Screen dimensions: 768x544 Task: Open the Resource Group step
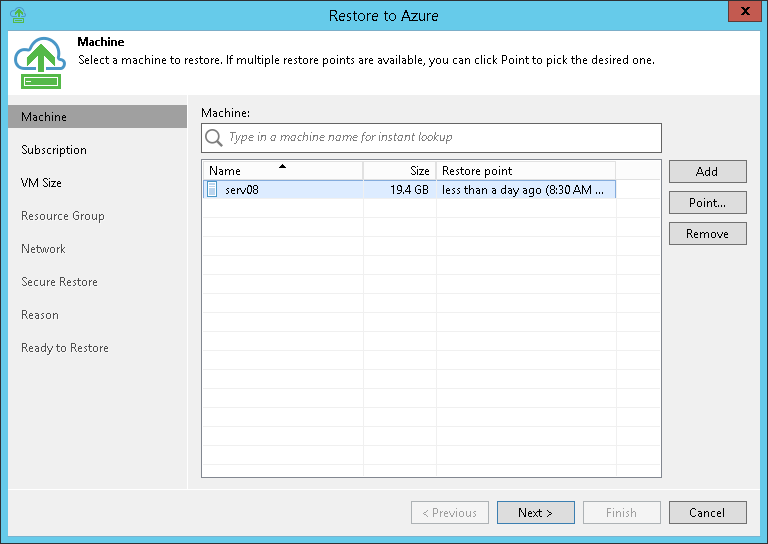pos(63,216)
